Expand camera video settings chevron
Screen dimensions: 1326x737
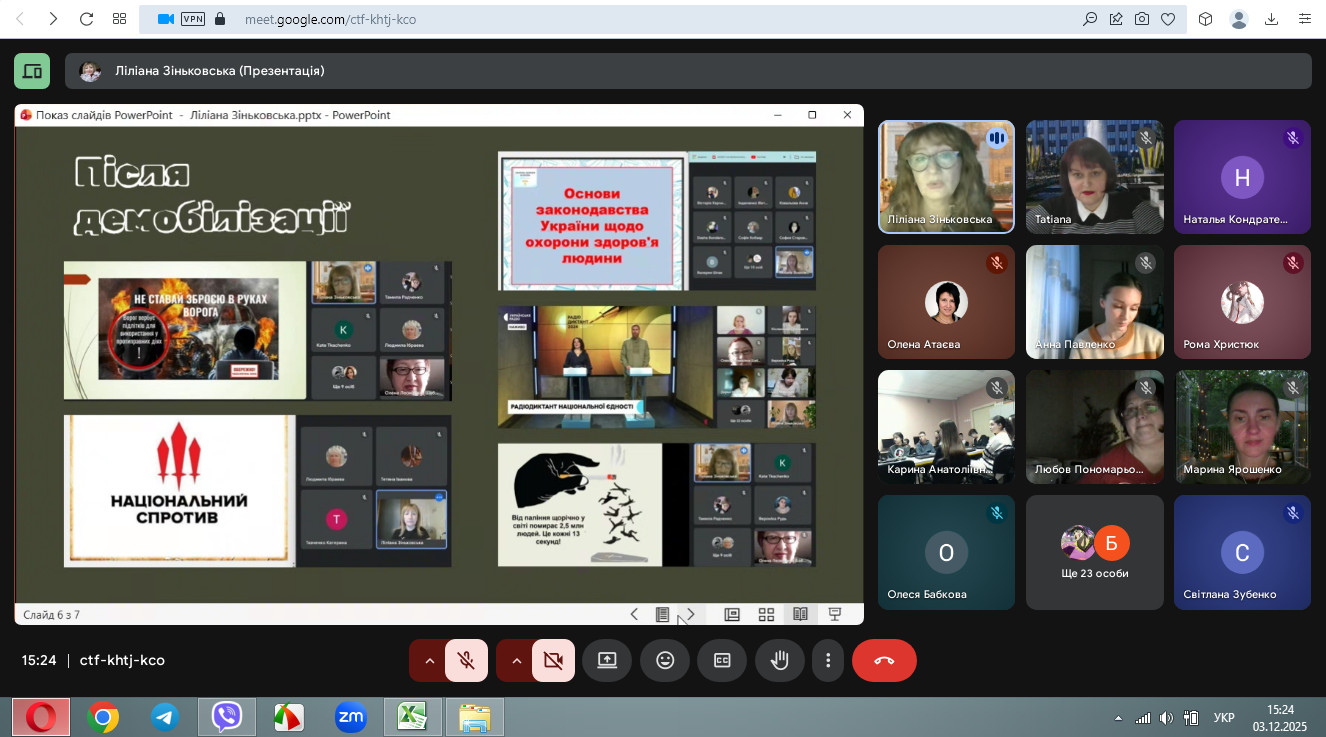point(516,660)
